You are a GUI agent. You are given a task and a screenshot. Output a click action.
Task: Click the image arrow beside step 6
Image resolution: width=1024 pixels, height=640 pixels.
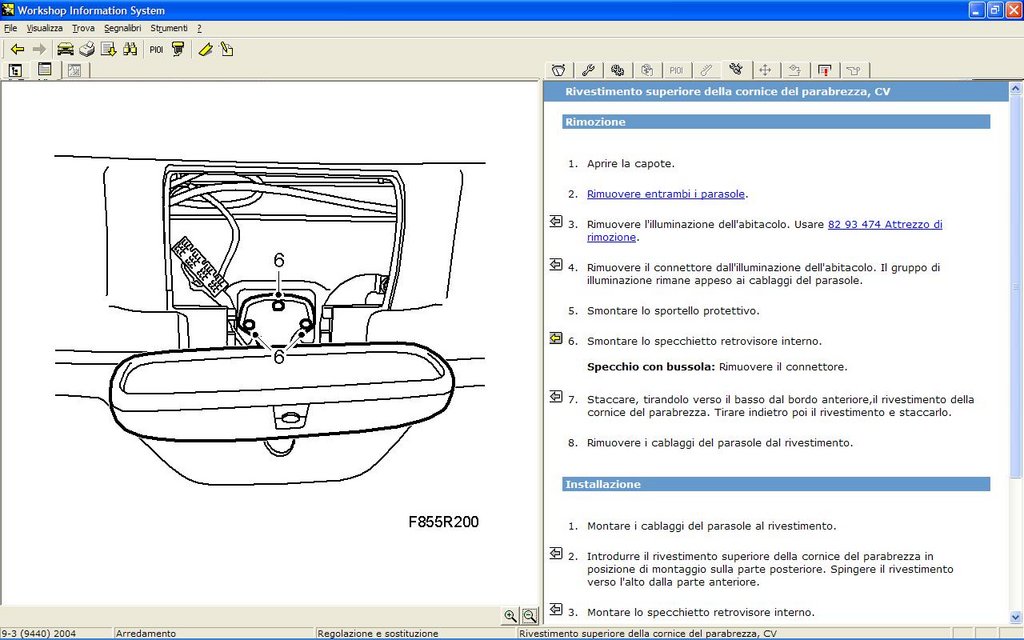tap(556, 339)
